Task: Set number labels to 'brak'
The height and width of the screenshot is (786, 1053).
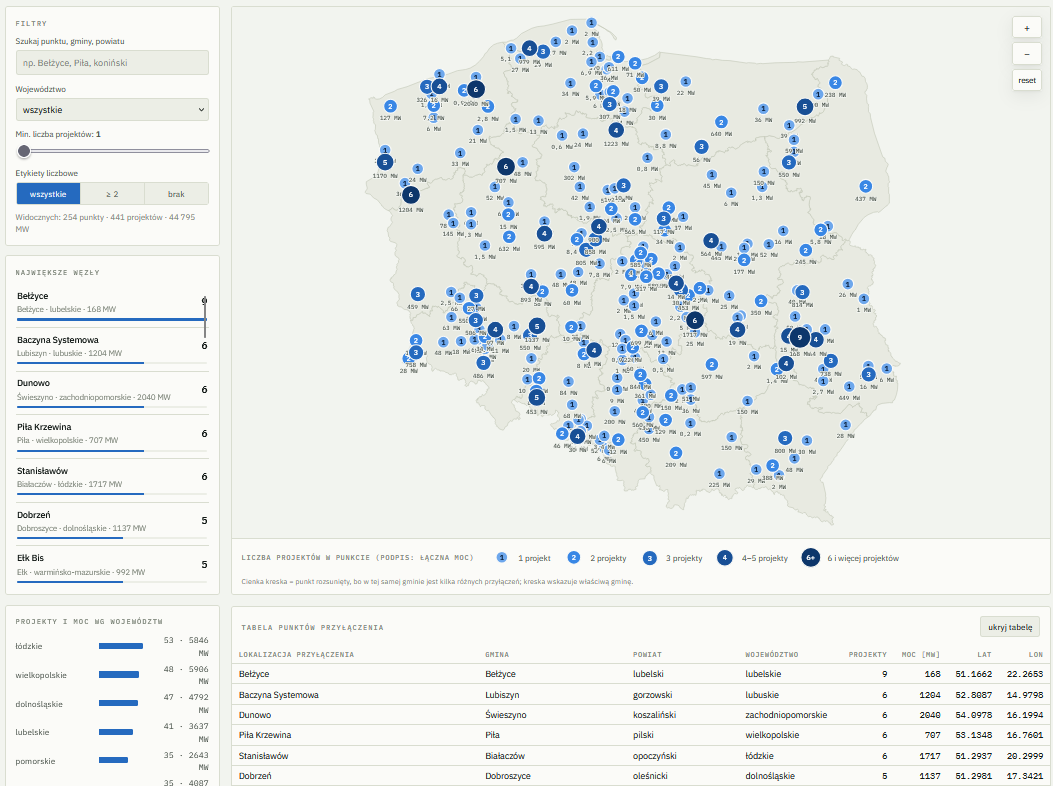Action: click(176, 194)
